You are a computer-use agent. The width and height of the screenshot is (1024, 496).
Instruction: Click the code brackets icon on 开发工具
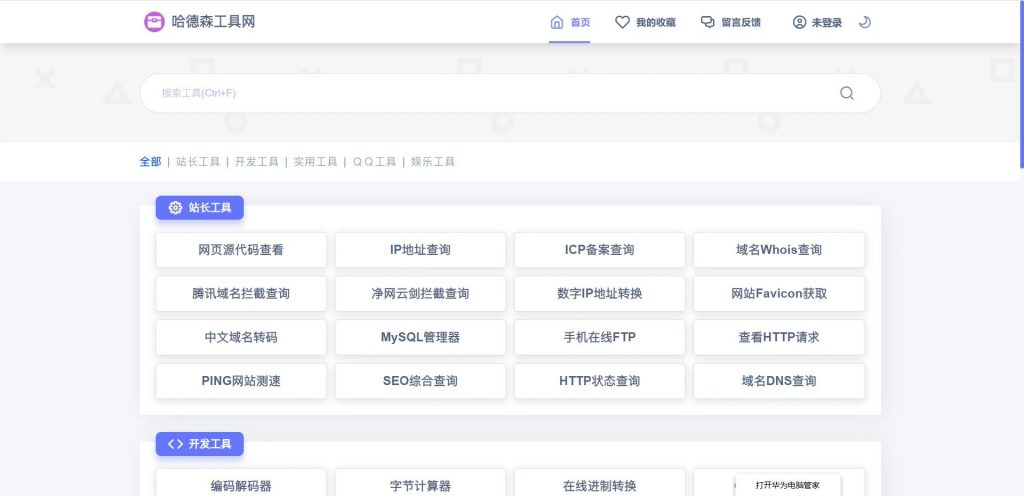(x=176, y=444)
